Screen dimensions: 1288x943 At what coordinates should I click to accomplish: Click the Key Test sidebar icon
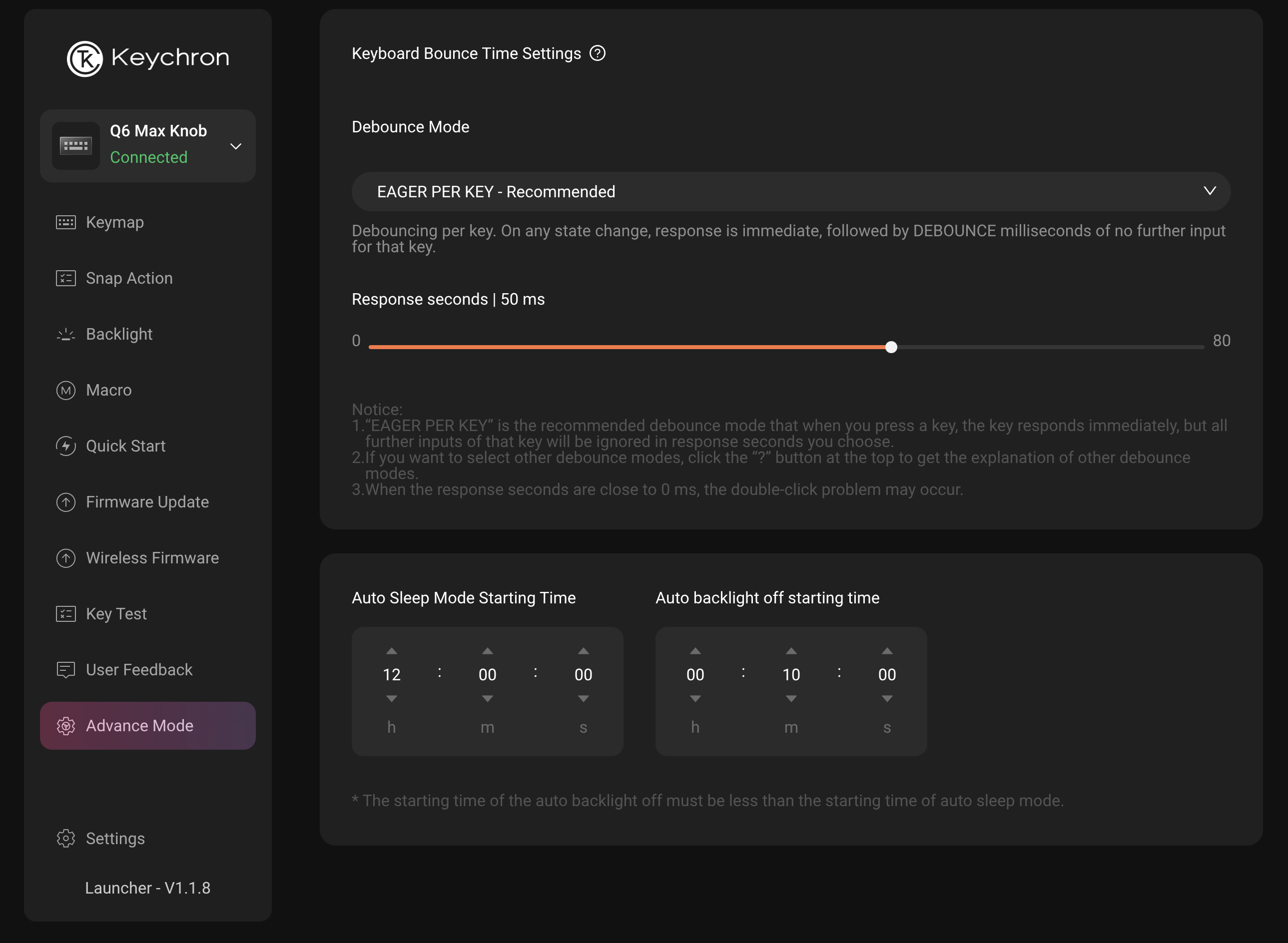65,614
